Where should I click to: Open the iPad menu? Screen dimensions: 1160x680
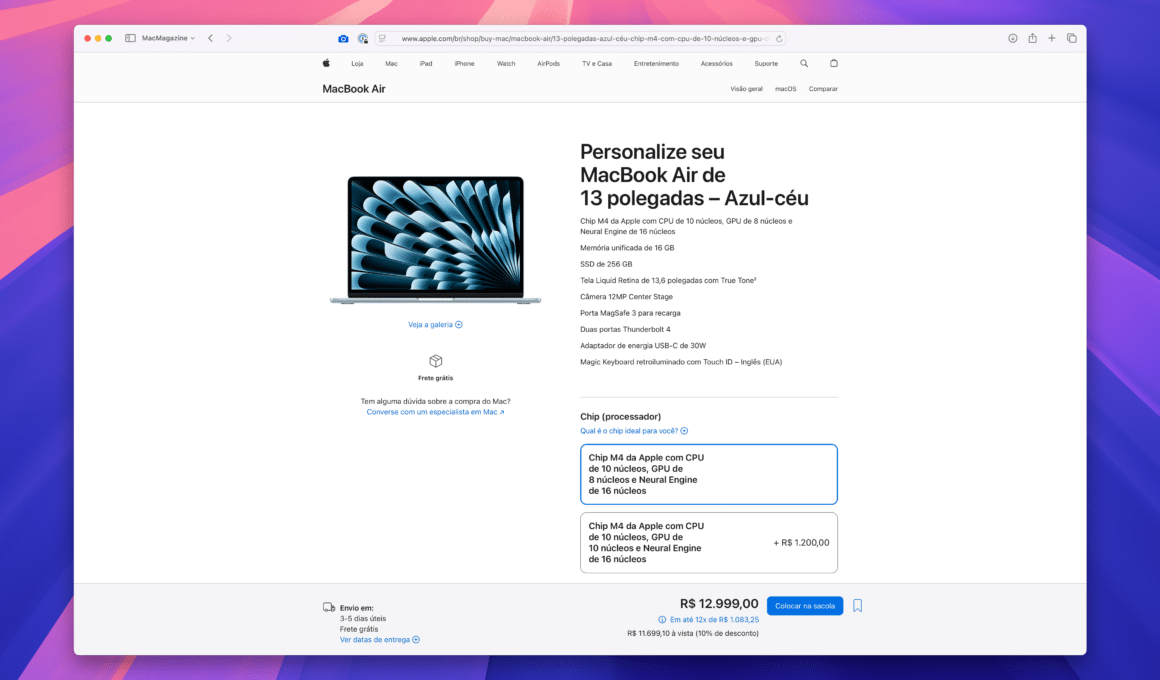[x=425, y=64]
